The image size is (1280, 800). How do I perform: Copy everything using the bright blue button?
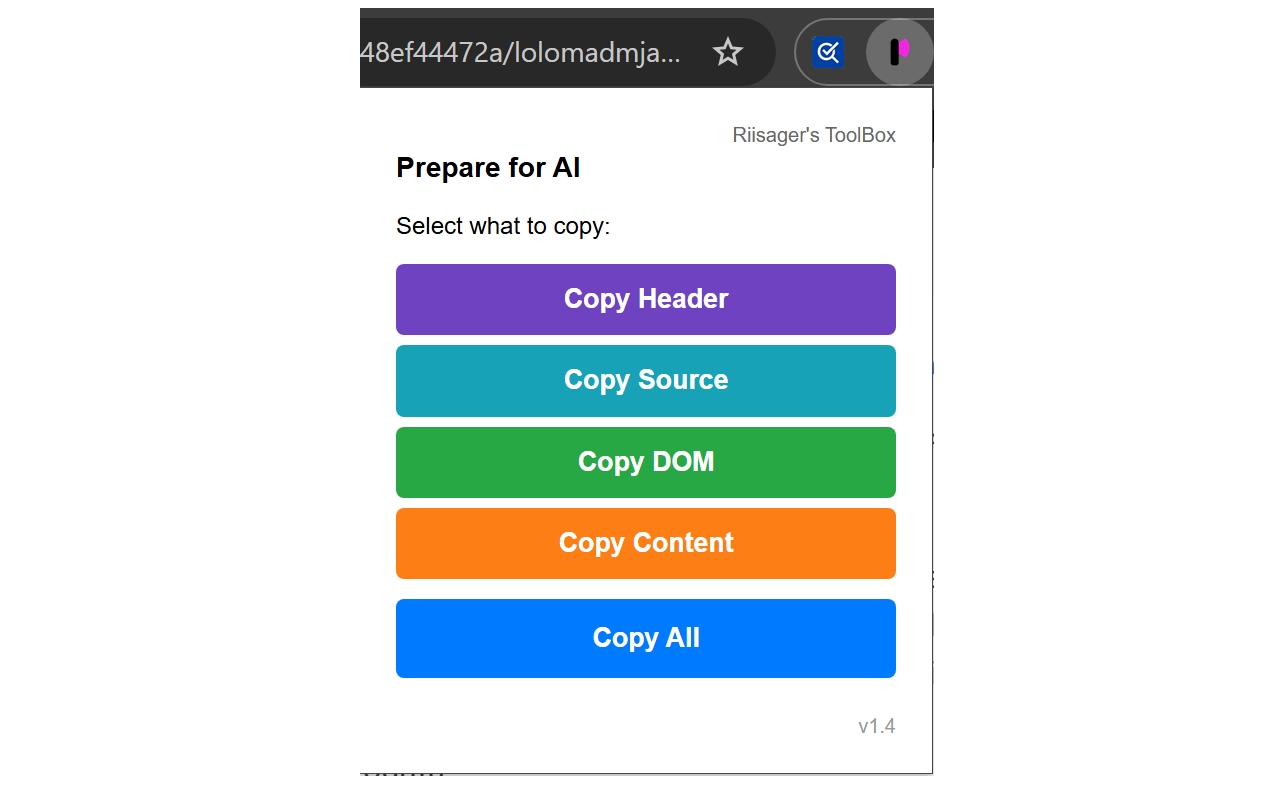[x=646, y=638]
